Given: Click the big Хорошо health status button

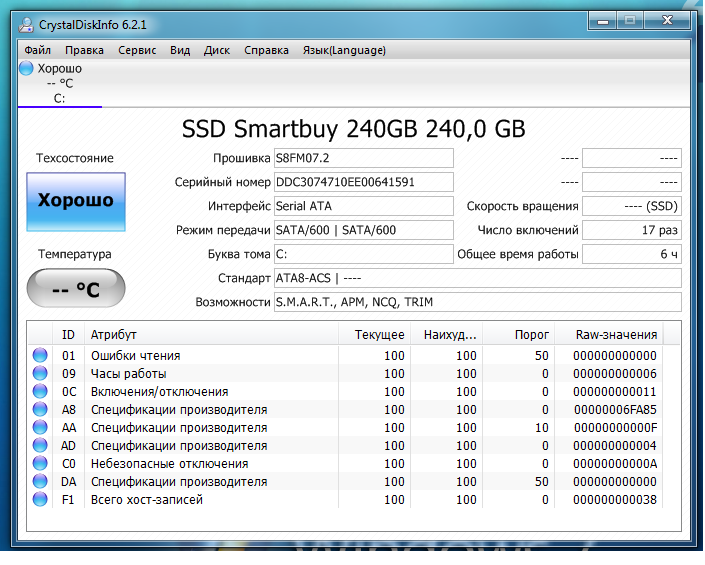Looking at the screenshot, I should pyautogui.click(x=76, y=201).
